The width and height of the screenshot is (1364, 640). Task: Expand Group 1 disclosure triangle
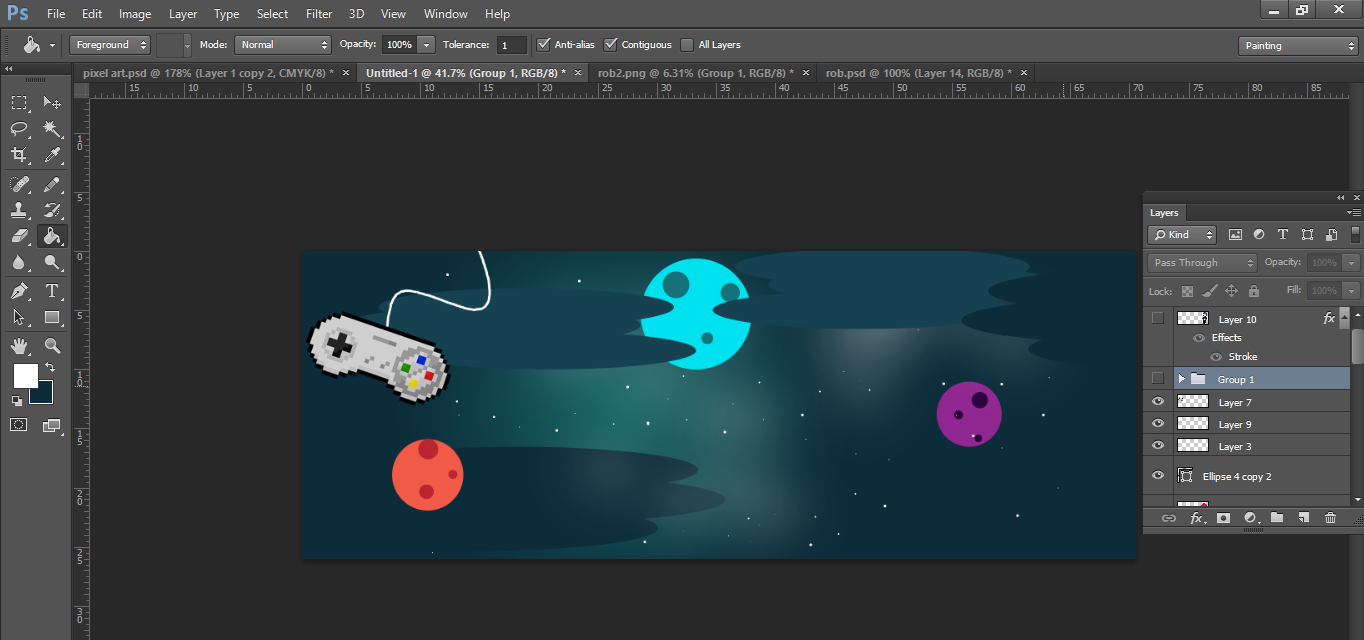(x=1181, y=379)
